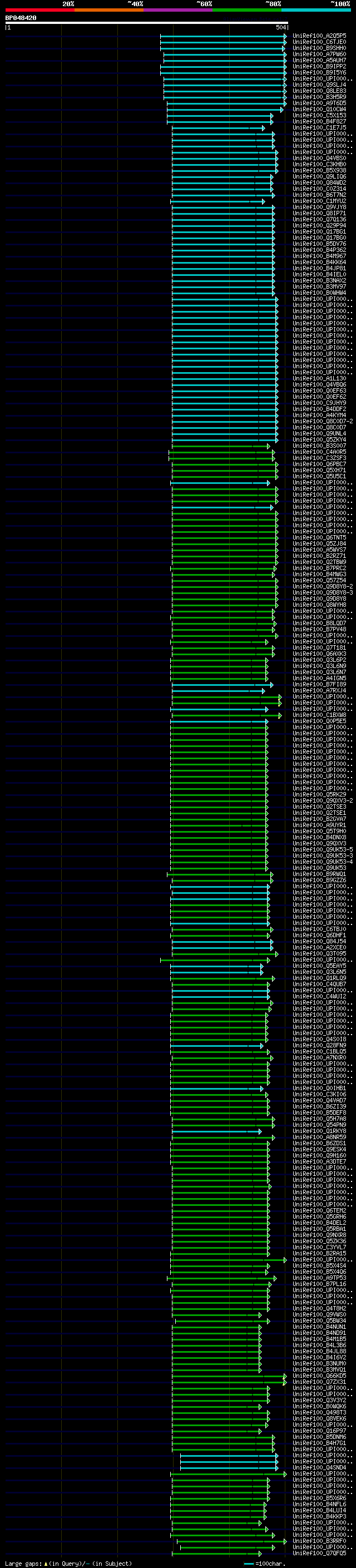This screenshot has width=356, height=1568.
Task: Open hit UniRef100_A1L130
Action: 319,379
